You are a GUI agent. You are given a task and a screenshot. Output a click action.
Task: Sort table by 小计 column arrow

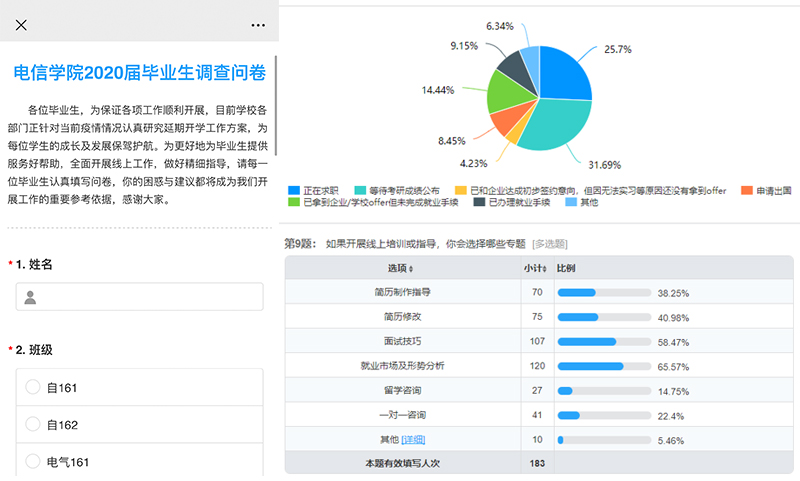(x=543, y=269)
